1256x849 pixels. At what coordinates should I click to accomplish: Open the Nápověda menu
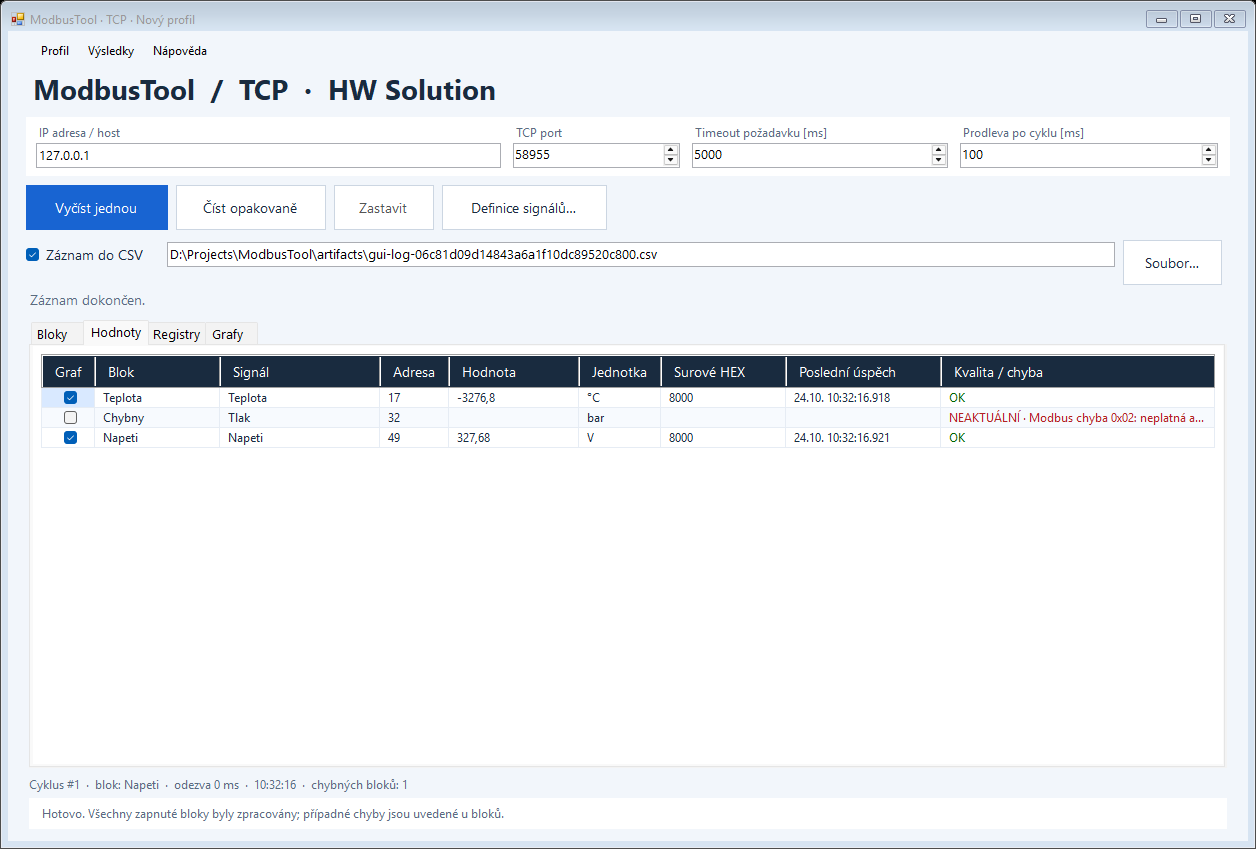[180, 51]
